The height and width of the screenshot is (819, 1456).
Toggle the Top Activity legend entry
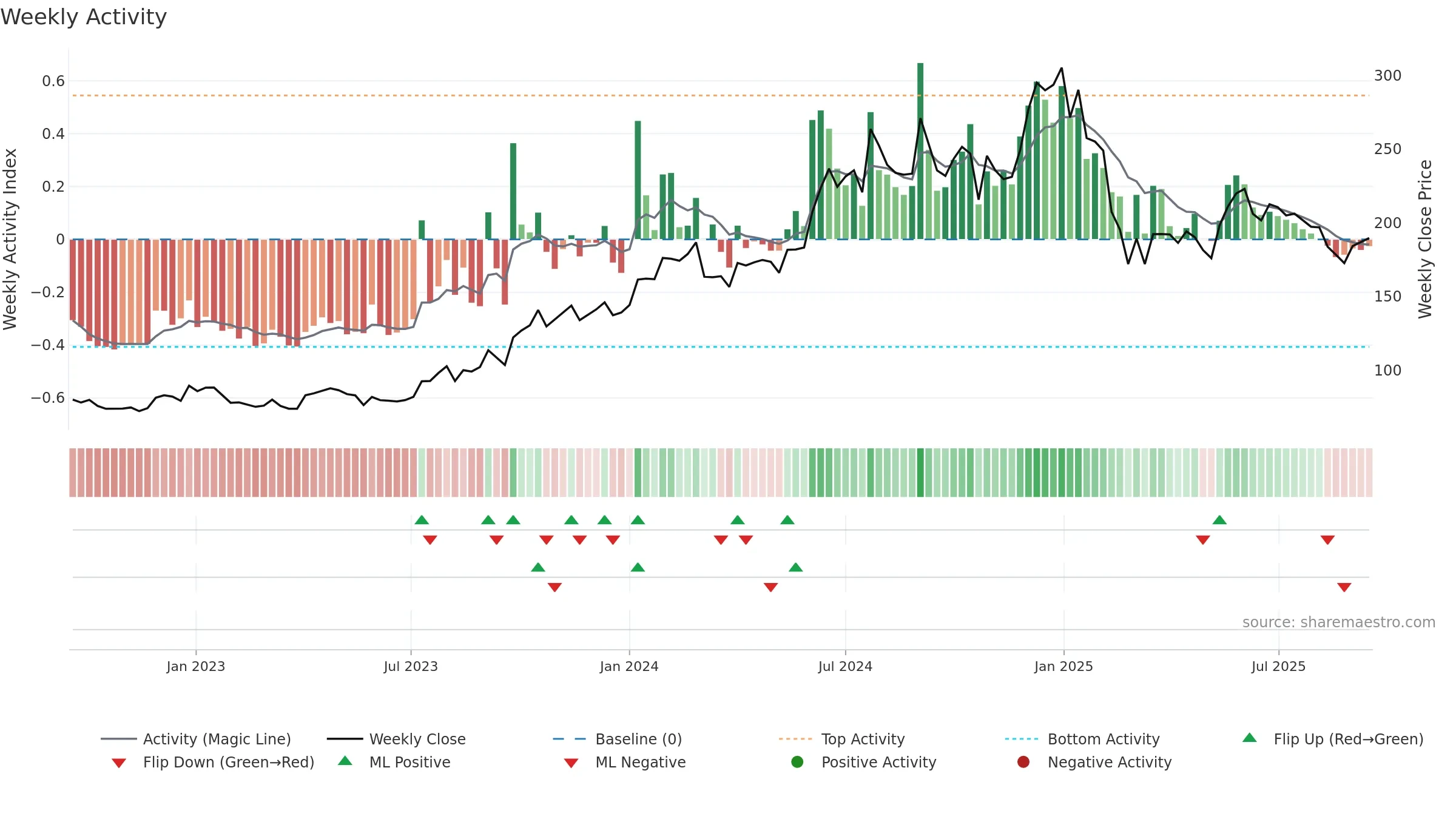click(x=841, y=739)
